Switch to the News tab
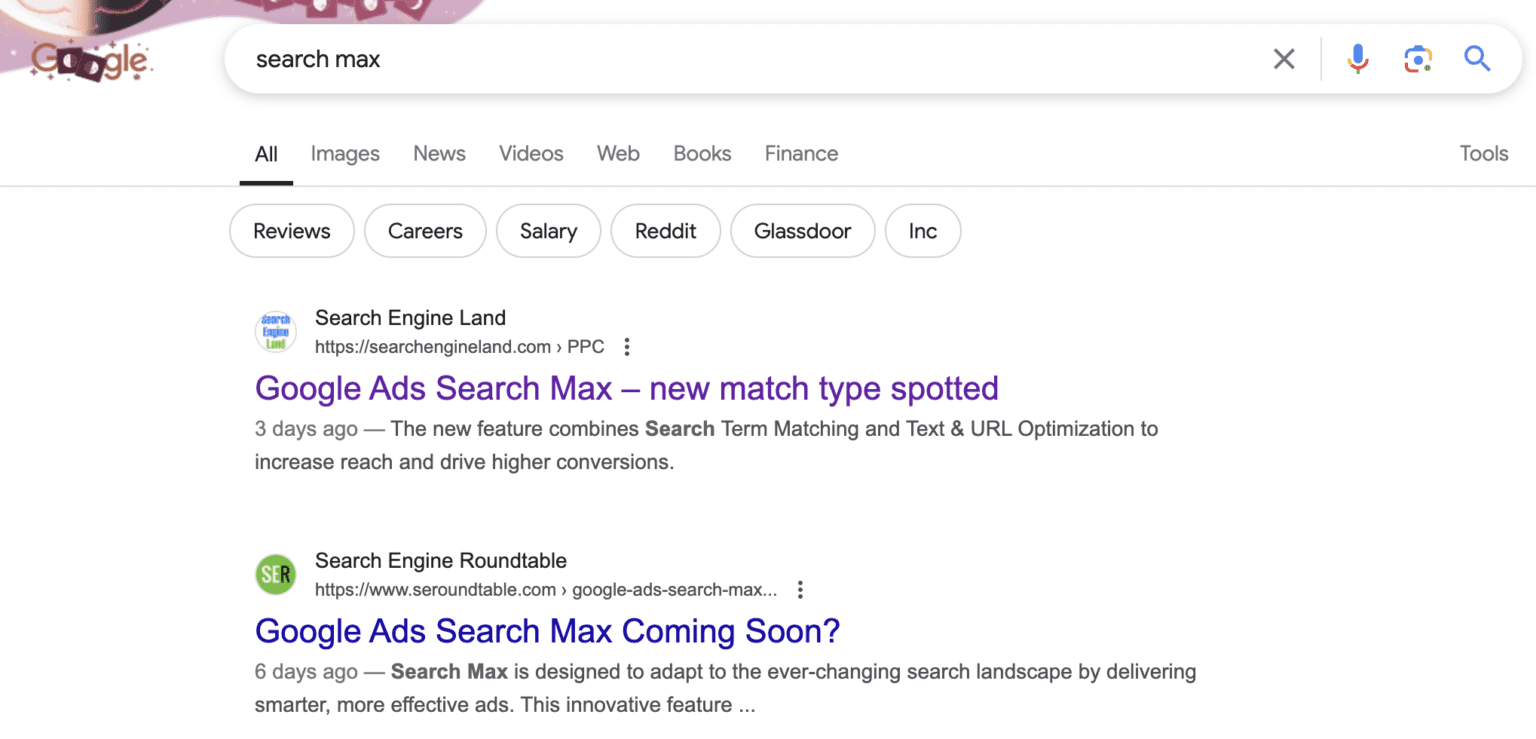Image resolution: width=1536 pixels, height=739 pixels. [439, 153]
